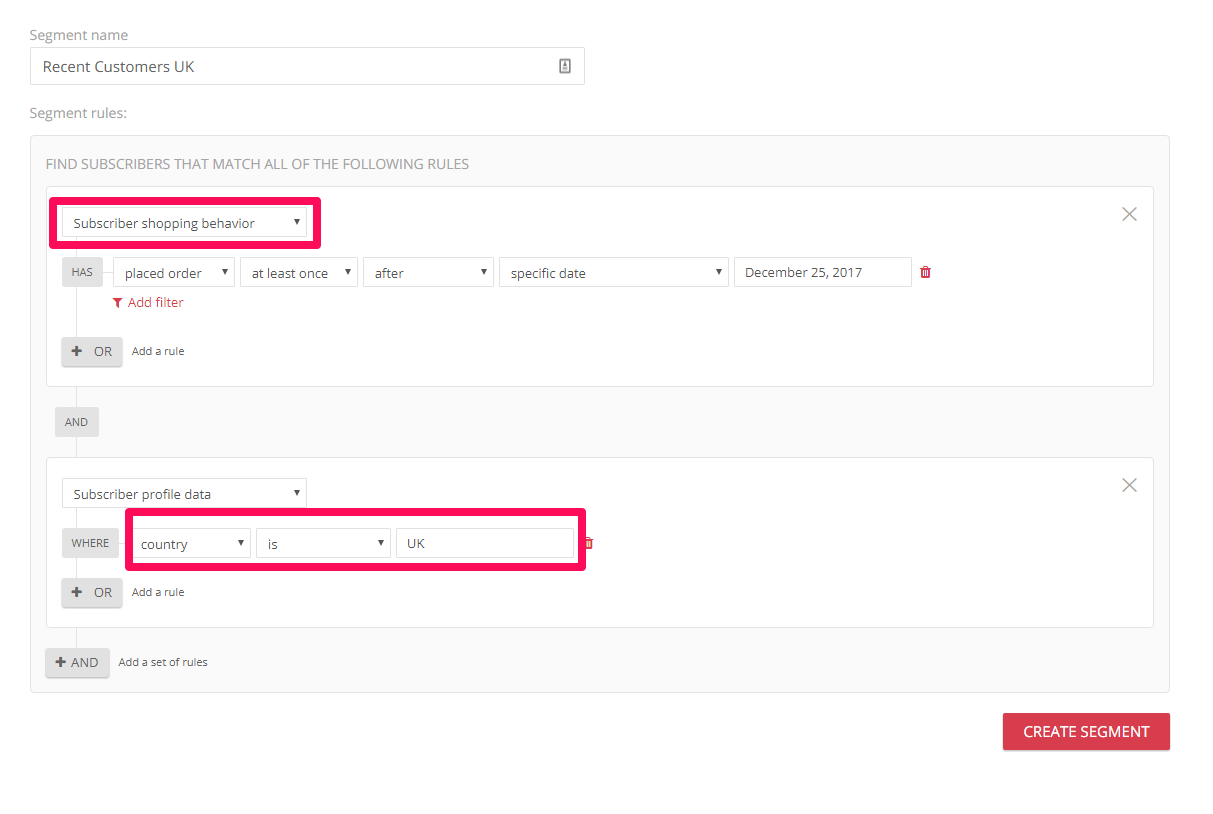
Task: Click the + AND add set of rules button
Action: pos(77,662)
